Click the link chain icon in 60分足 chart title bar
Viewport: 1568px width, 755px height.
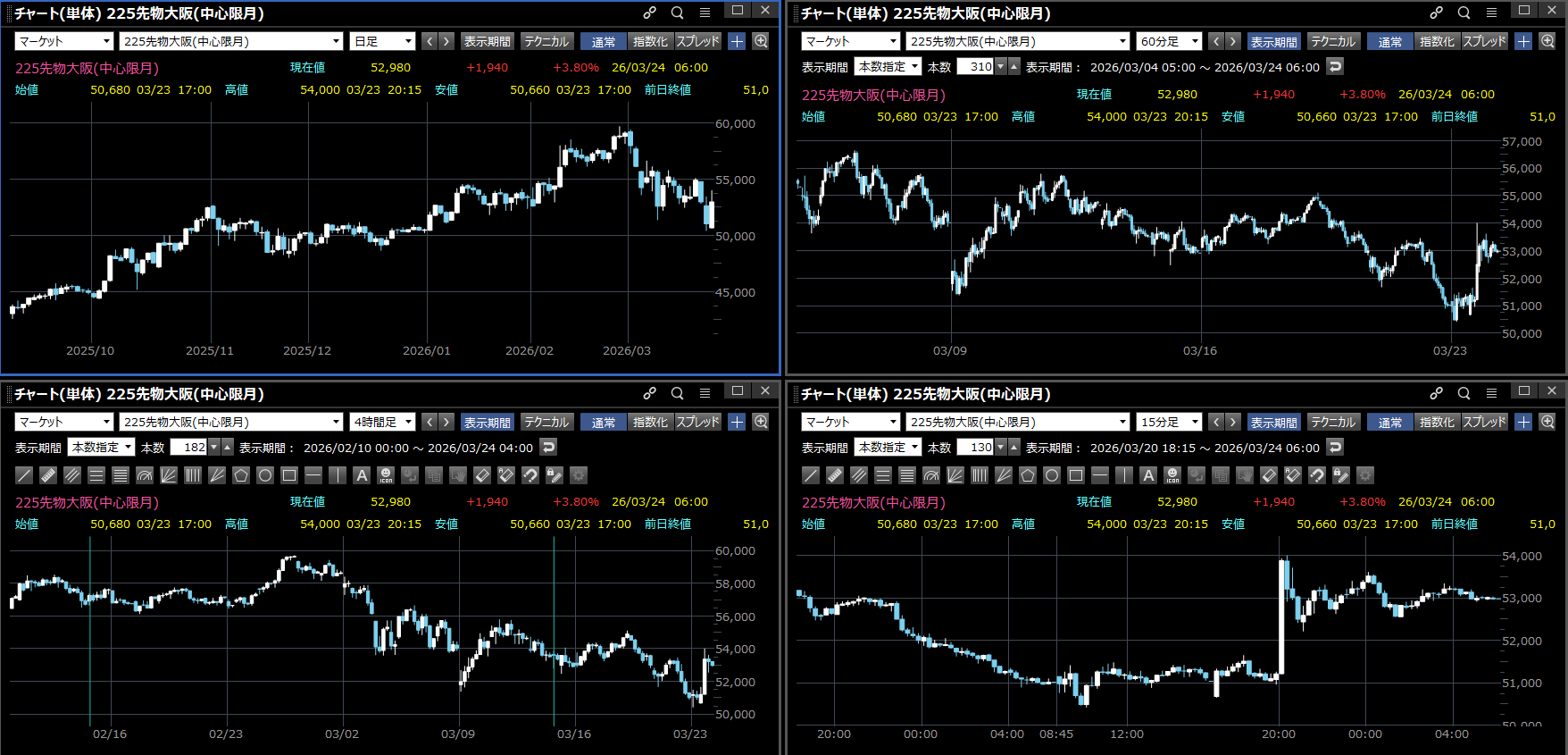point(1436,13)
